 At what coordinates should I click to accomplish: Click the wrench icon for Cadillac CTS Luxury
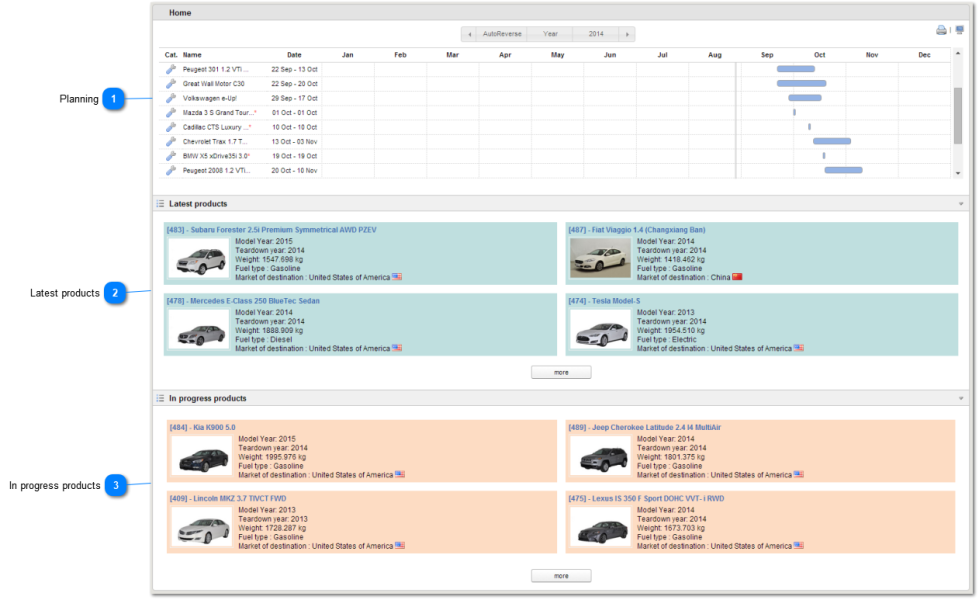click(x=170, y=127)
